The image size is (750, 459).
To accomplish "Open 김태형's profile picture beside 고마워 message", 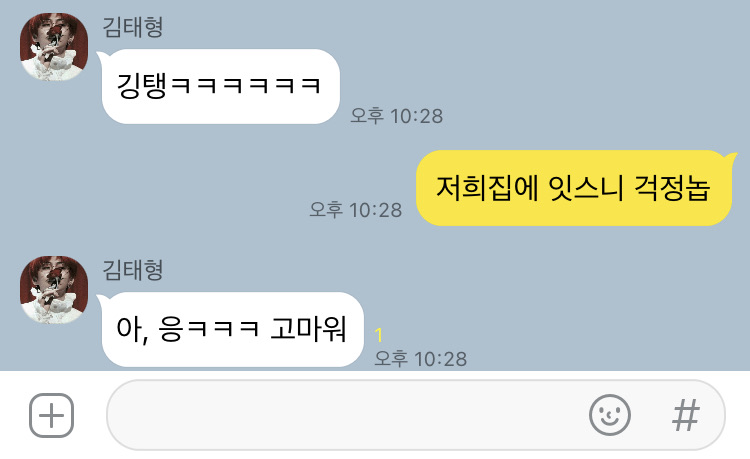I will click(x=54, y=290).
